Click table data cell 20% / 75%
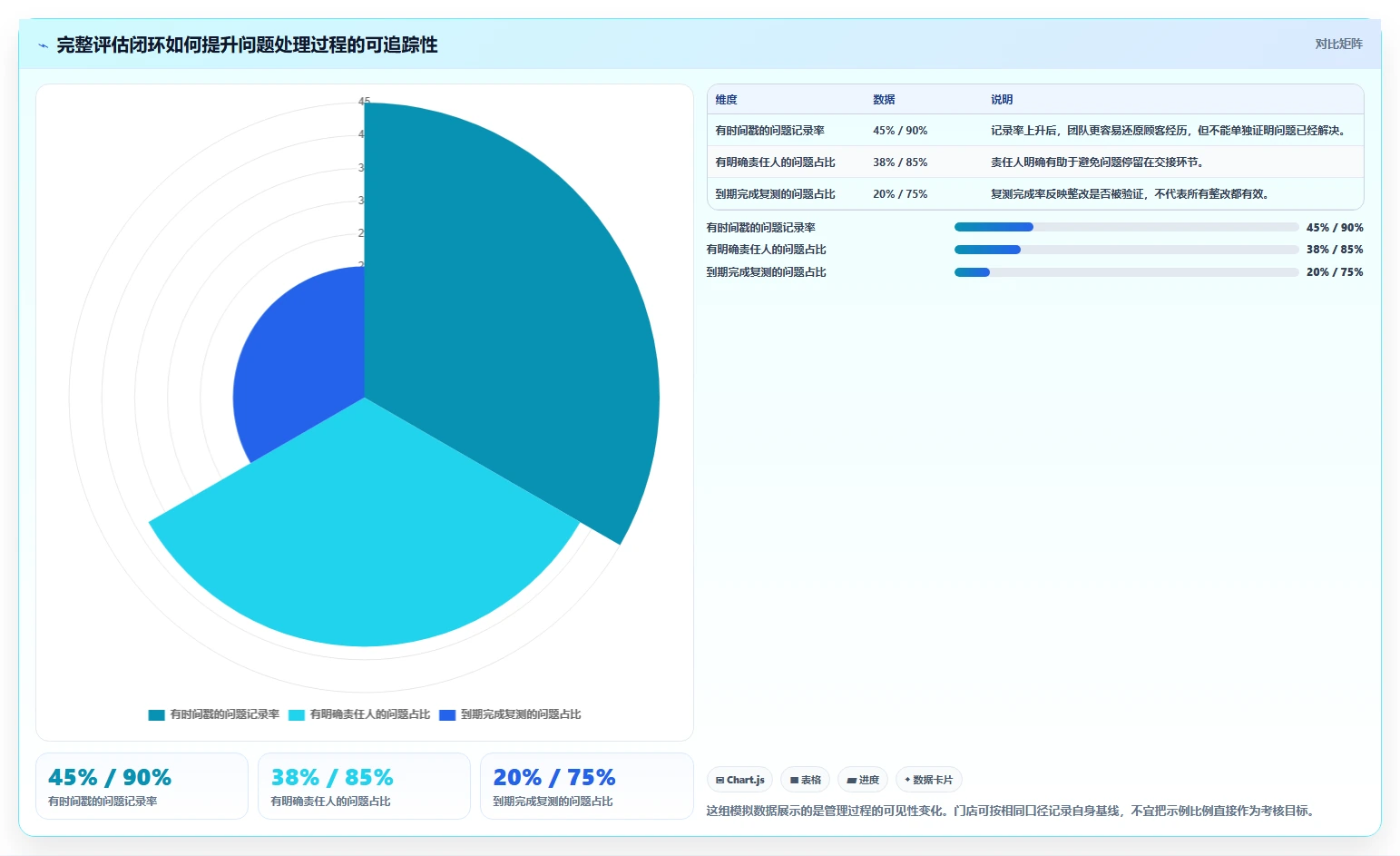This screenshot has width=1400, height=856. [x=900, y=194]
